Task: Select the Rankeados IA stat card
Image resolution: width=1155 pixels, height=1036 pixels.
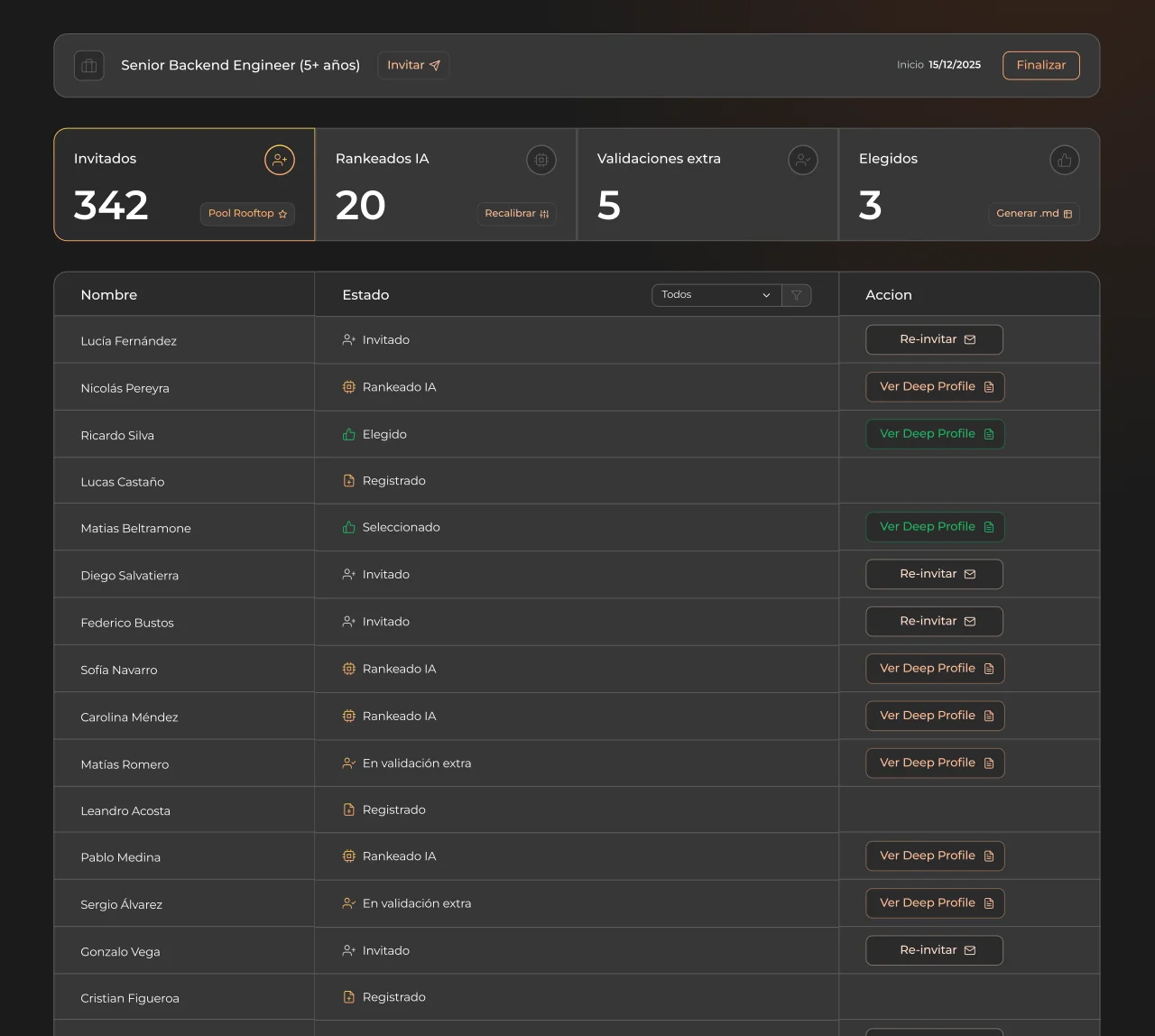Action: (446, 184)
